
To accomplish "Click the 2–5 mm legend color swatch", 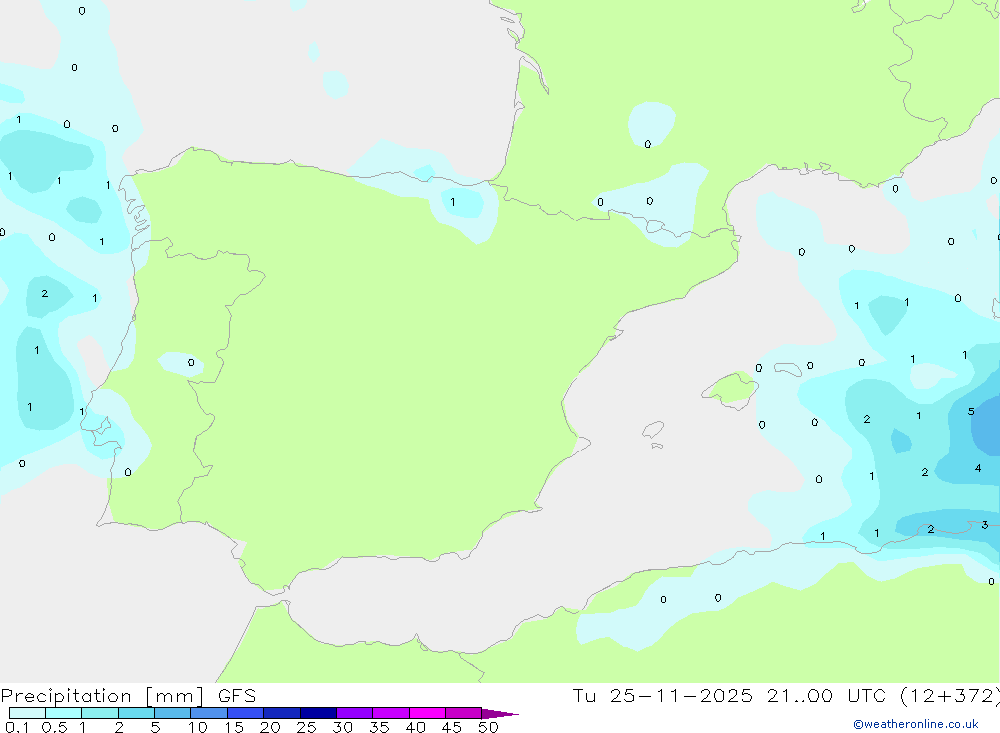I will pyautogui.click(x=136, y=713).
